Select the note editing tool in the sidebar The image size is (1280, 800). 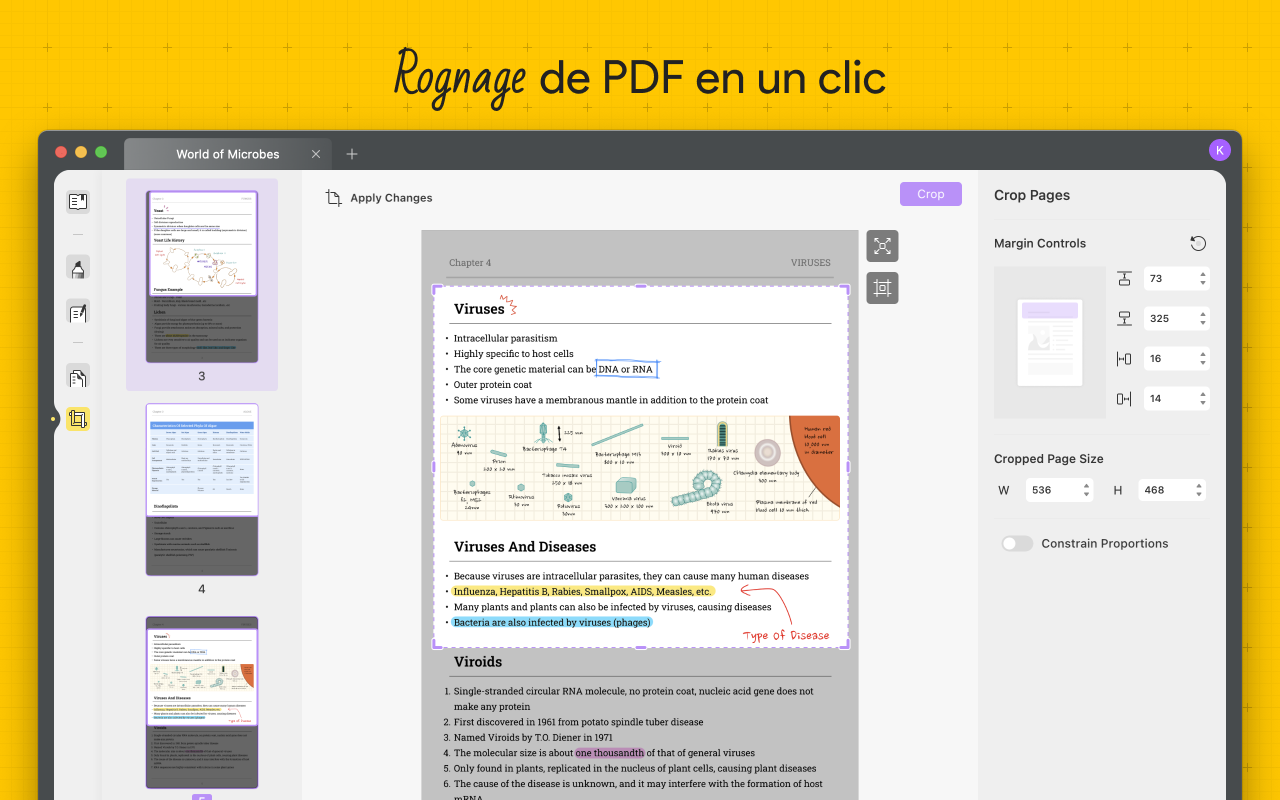(78, 313)
